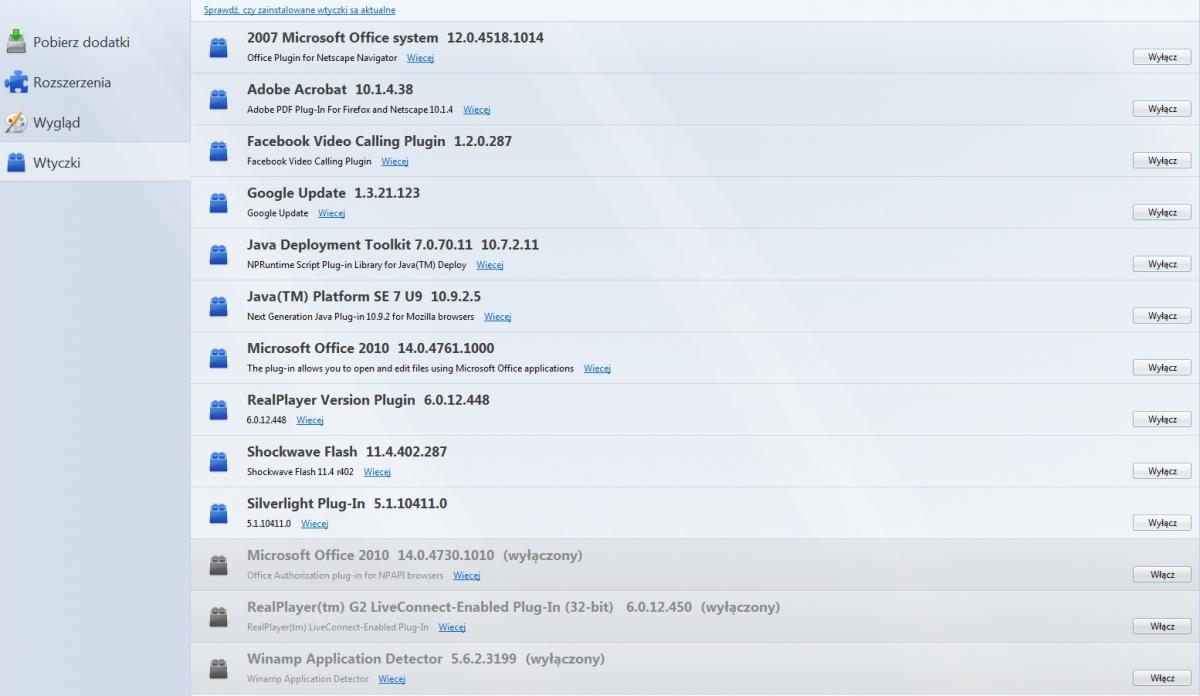Enable RealPlayer G2 LiveConnect-Enabled Plug-In
Viewport: 1200px width, 696px height.
coord(1162,626)
